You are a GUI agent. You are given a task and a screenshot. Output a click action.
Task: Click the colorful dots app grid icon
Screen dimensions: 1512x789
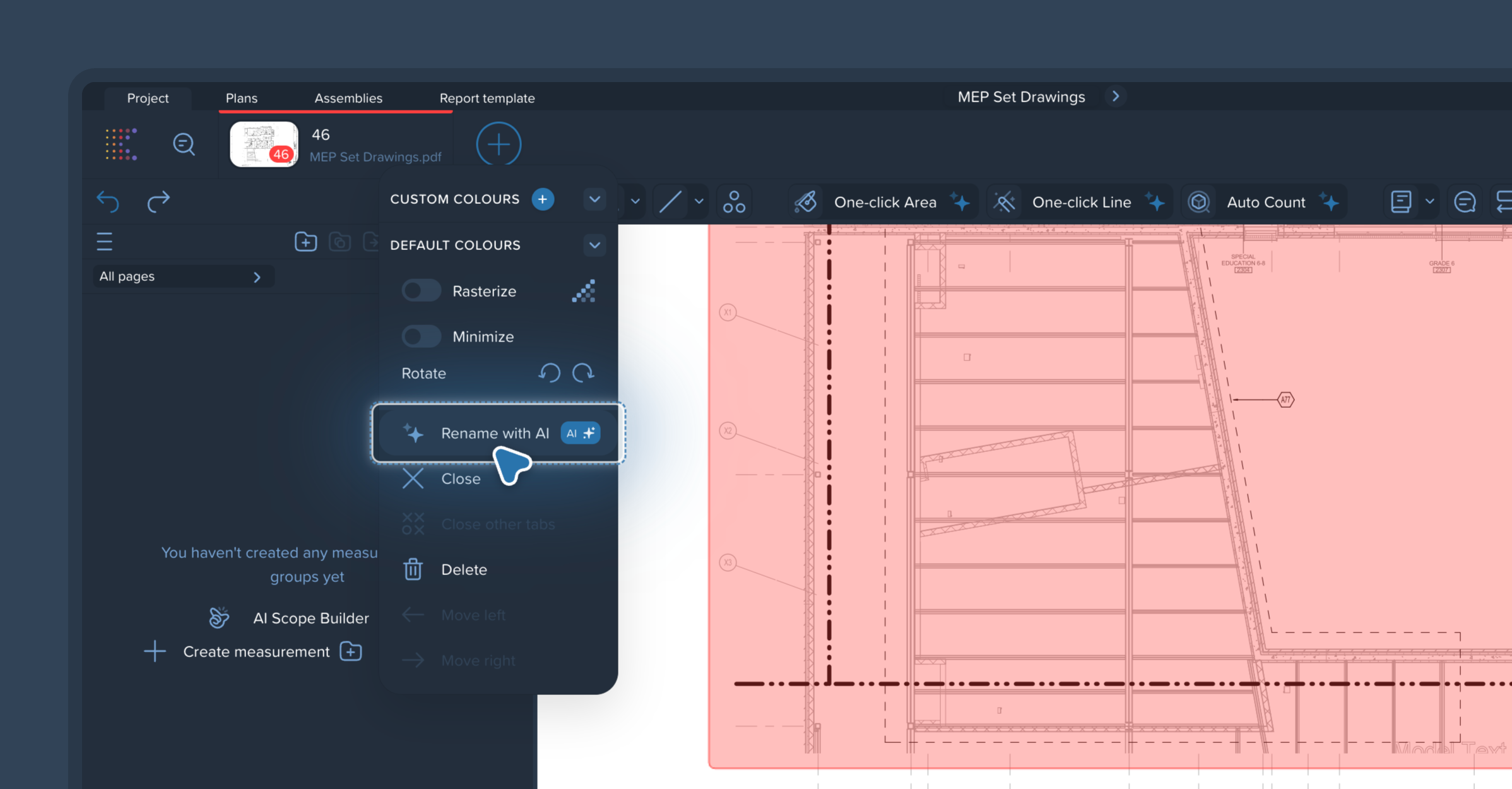121,145
